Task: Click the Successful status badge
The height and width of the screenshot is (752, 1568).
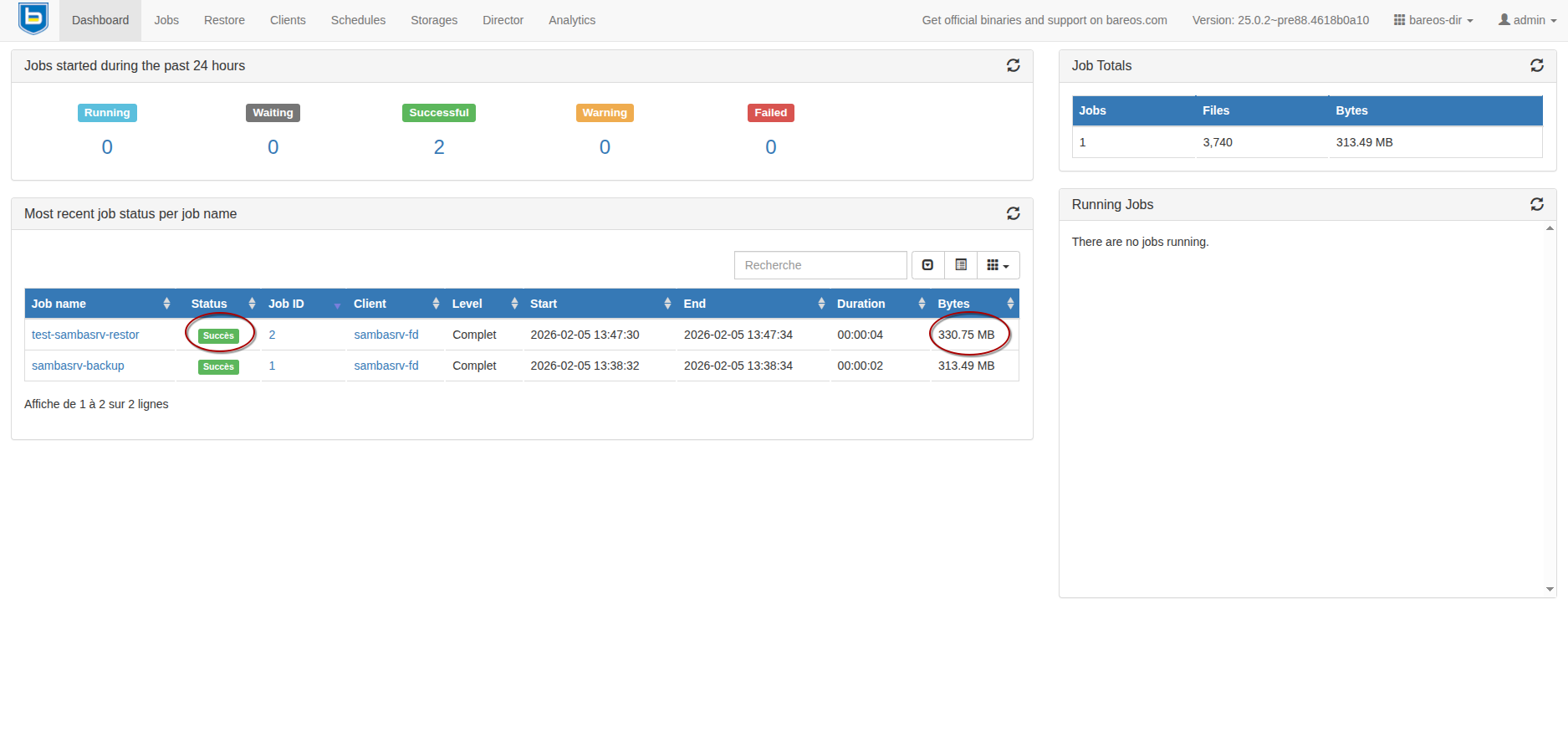Action: (439, 113)
